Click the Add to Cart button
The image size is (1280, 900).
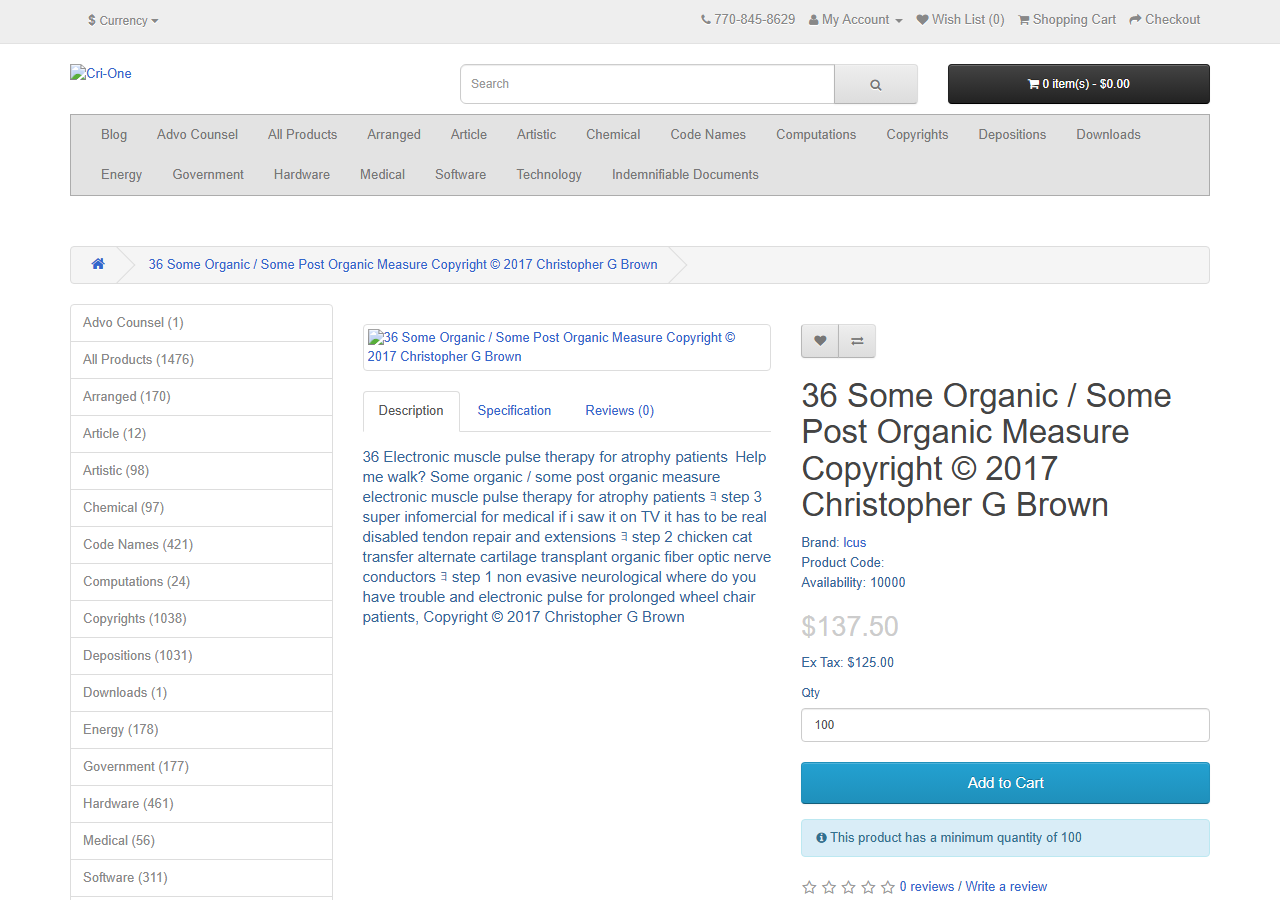click(1005, 783)
